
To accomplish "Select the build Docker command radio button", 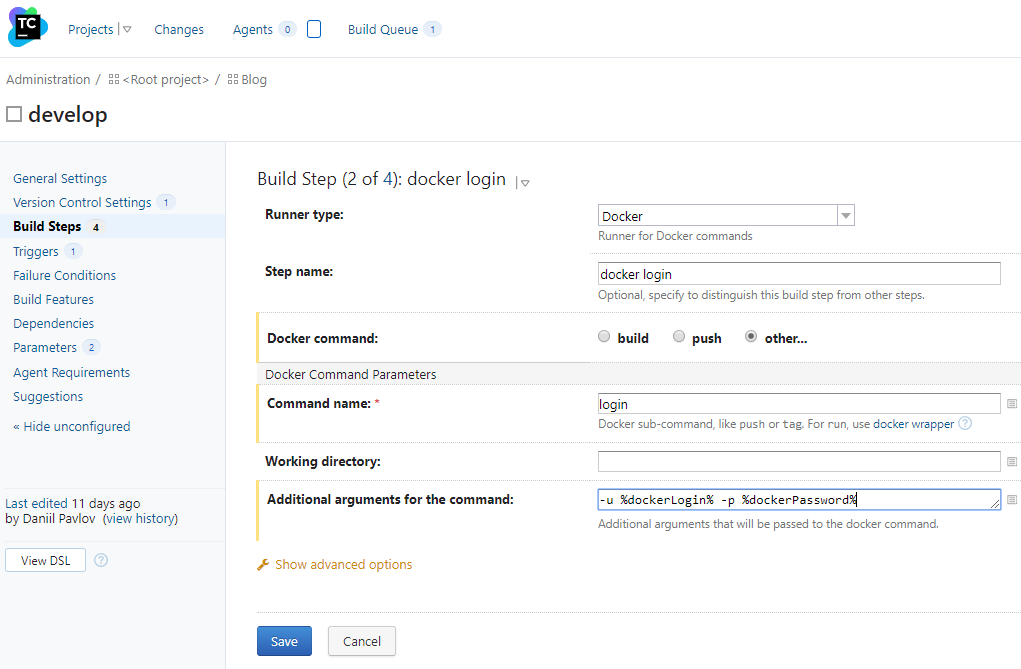I will 603,337.
